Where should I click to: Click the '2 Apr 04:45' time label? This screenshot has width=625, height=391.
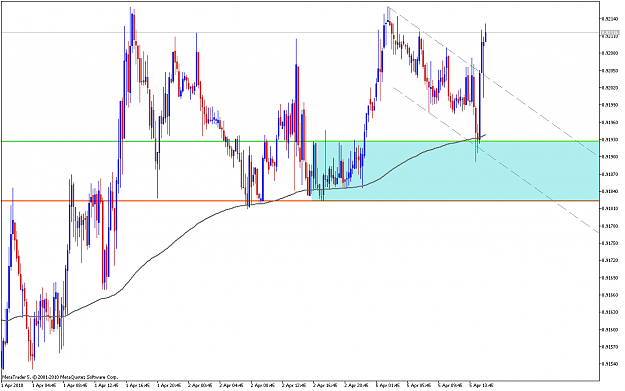231,385
